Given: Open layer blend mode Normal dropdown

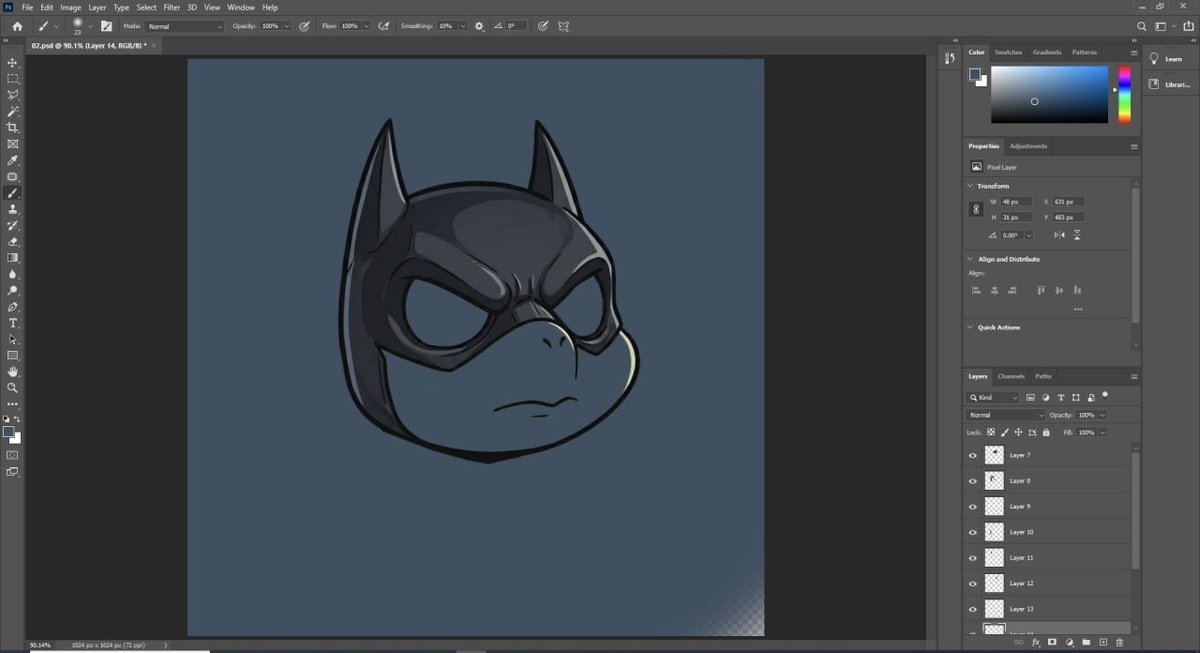Looking at the screenshot, I should [x=1005, y=415].
